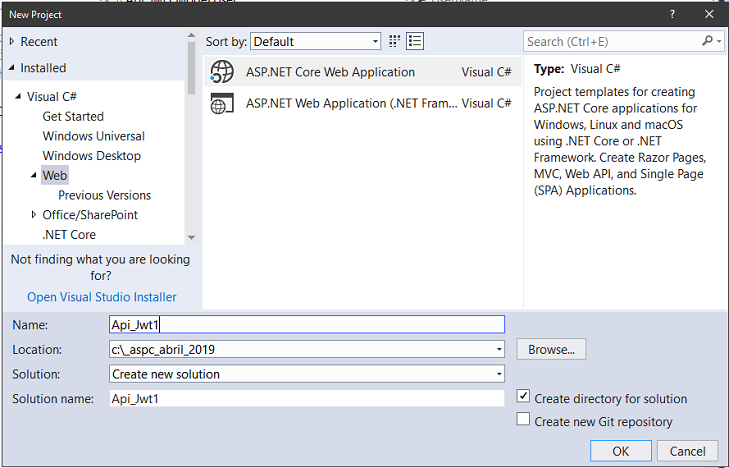Screen dimensions: 729x468
Task: Collapse the Installed node
Action: 12,68
